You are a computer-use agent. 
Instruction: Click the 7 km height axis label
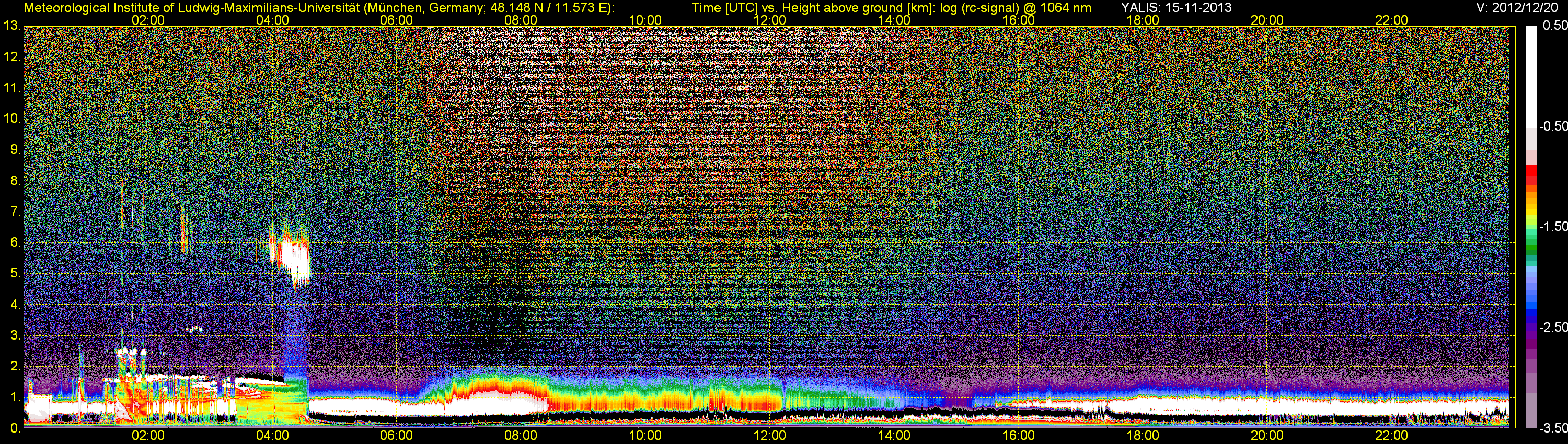15,212
